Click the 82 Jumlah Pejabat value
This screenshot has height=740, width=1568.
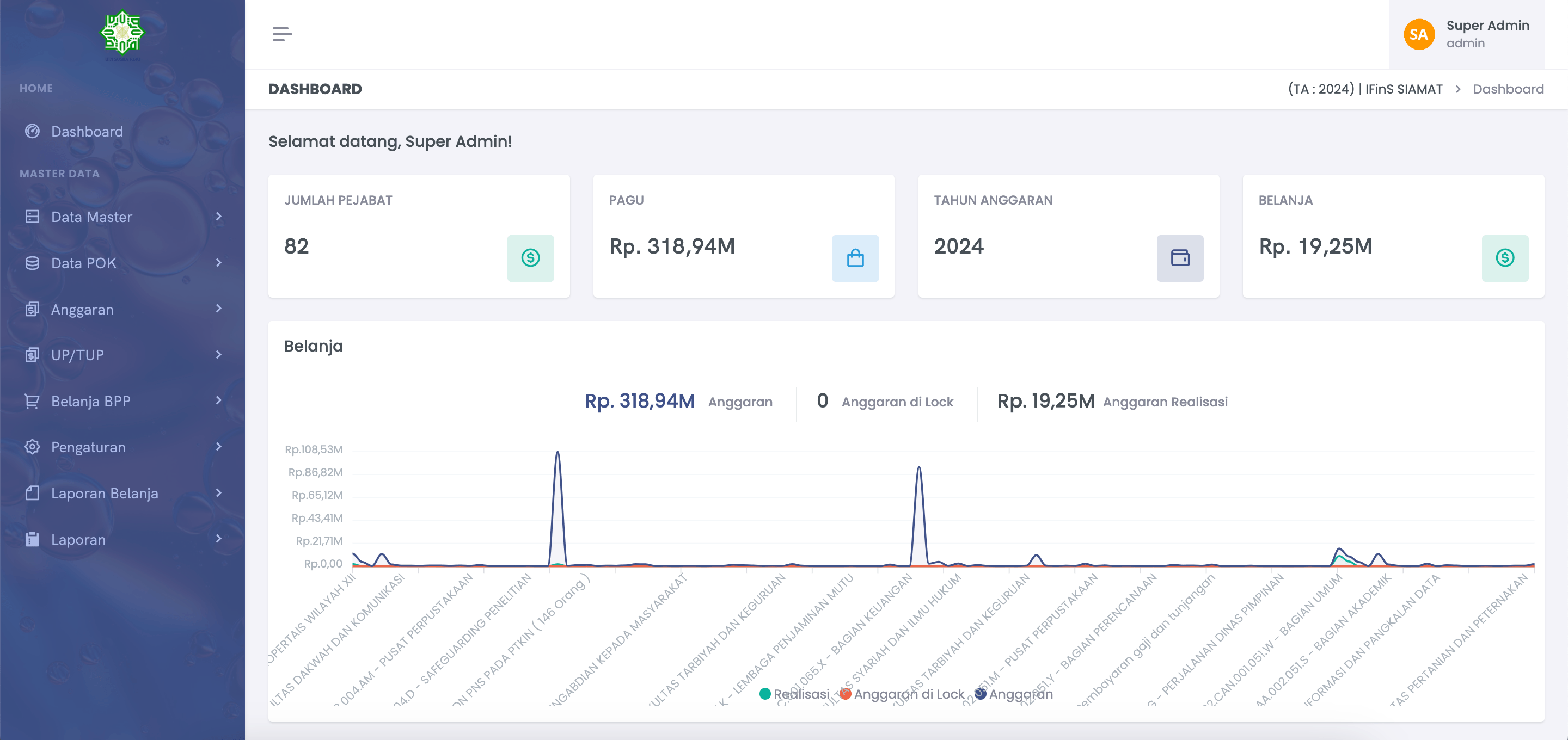point(296,246)
